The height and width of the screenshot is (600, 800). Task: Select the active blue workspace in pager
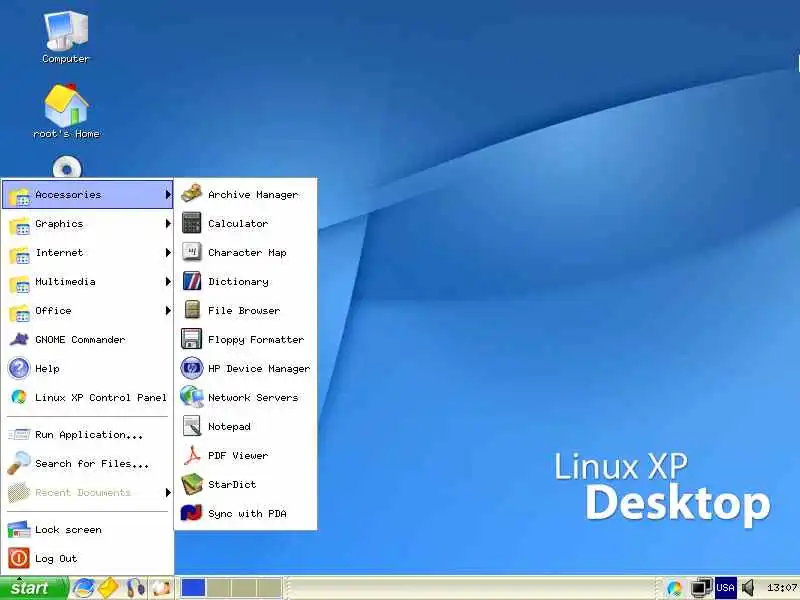tap(193, 588)
